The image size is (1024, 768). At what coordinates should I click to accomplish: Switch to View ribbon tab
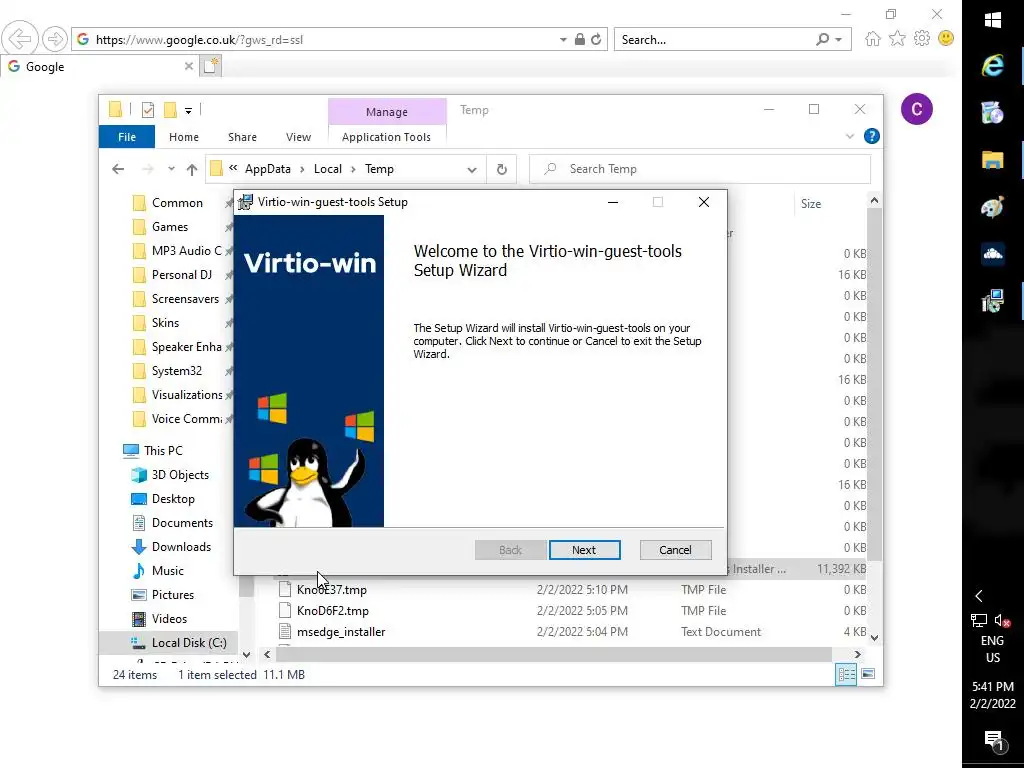pyautogui.click(x=298, y=137)
